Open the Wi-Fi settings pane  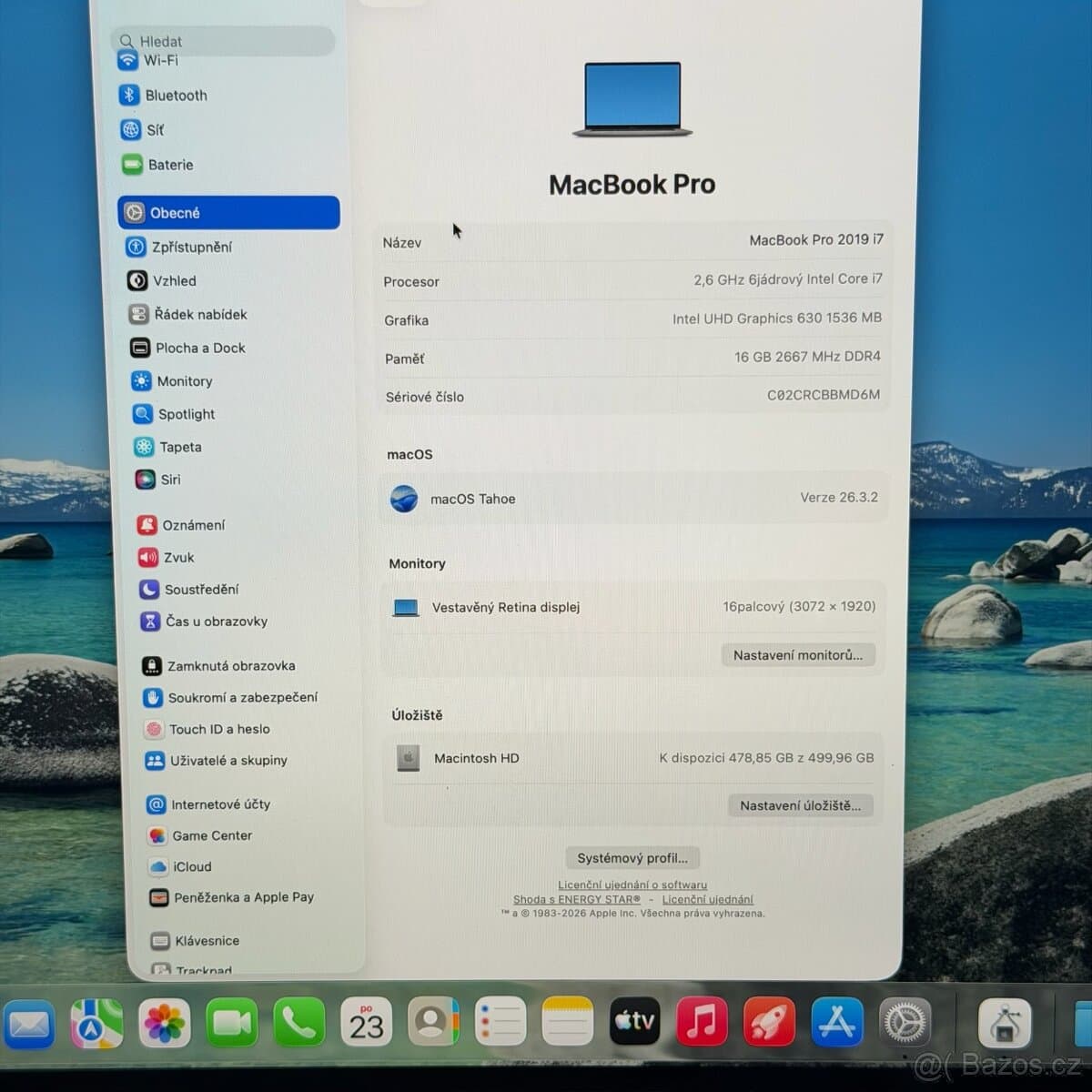point(148,61)
